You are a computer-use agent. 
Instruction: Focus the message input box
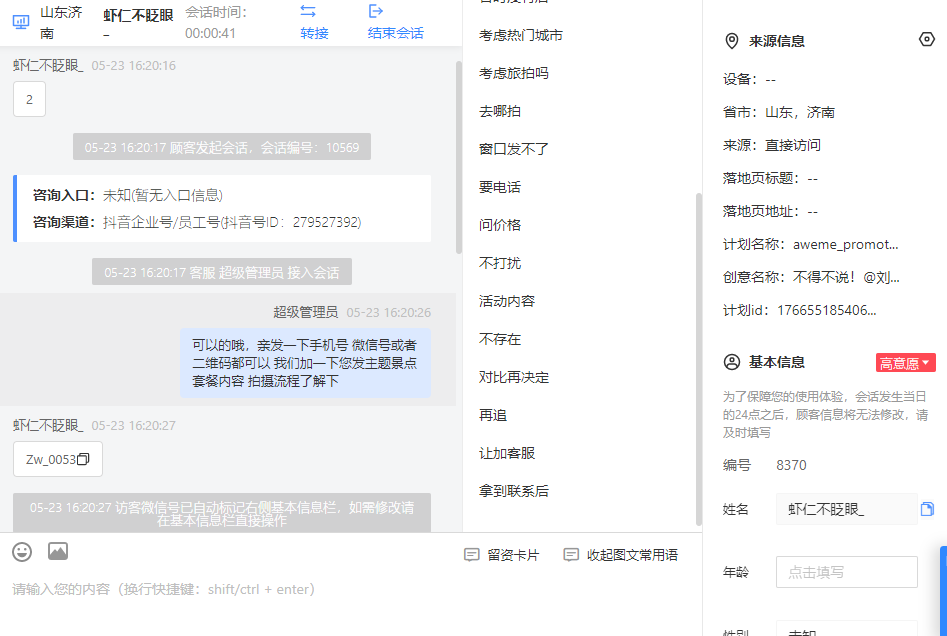[x=350, y=589]
